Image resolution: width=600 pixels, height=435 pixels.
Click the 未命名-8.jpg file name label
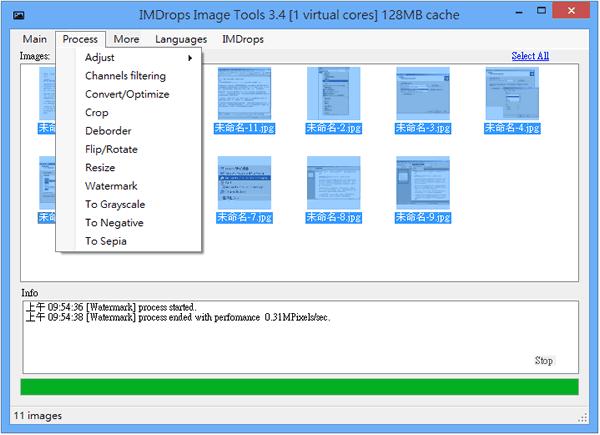333,218
